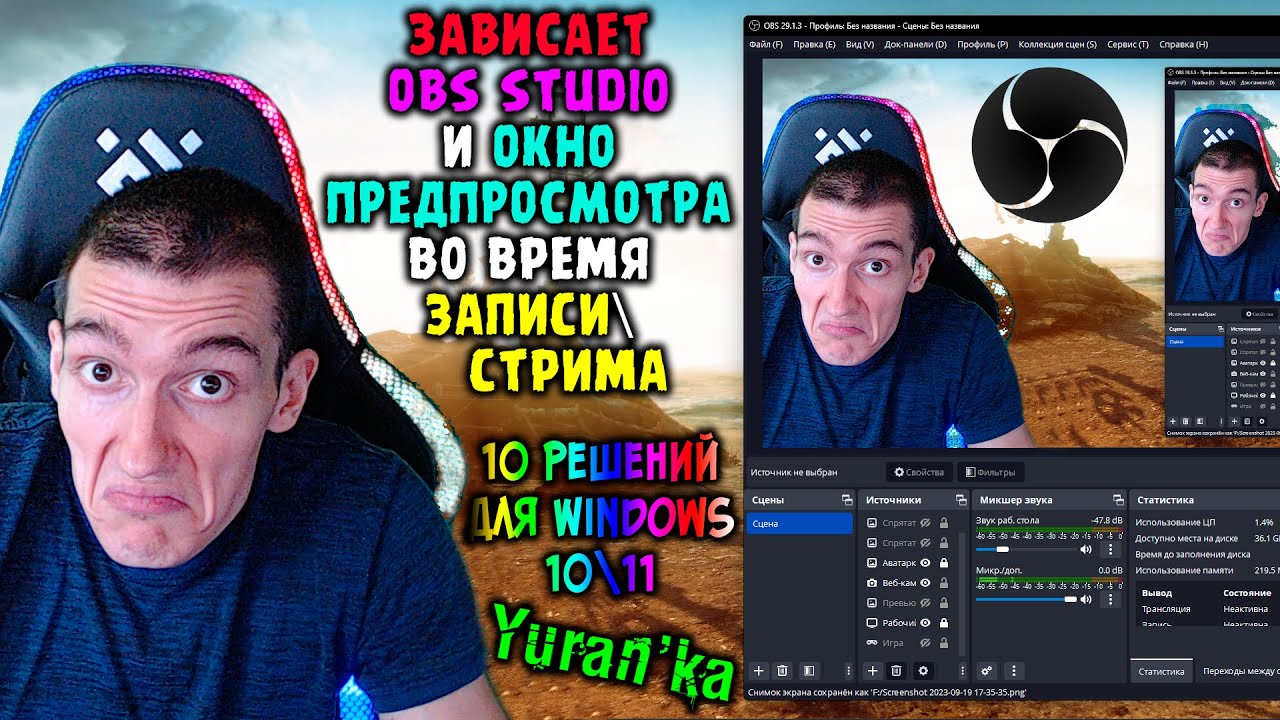The height and width of the screenshot is (720, 1280).
Task: Open scene filters icon in Сцены toolbar
Action: 808,671
